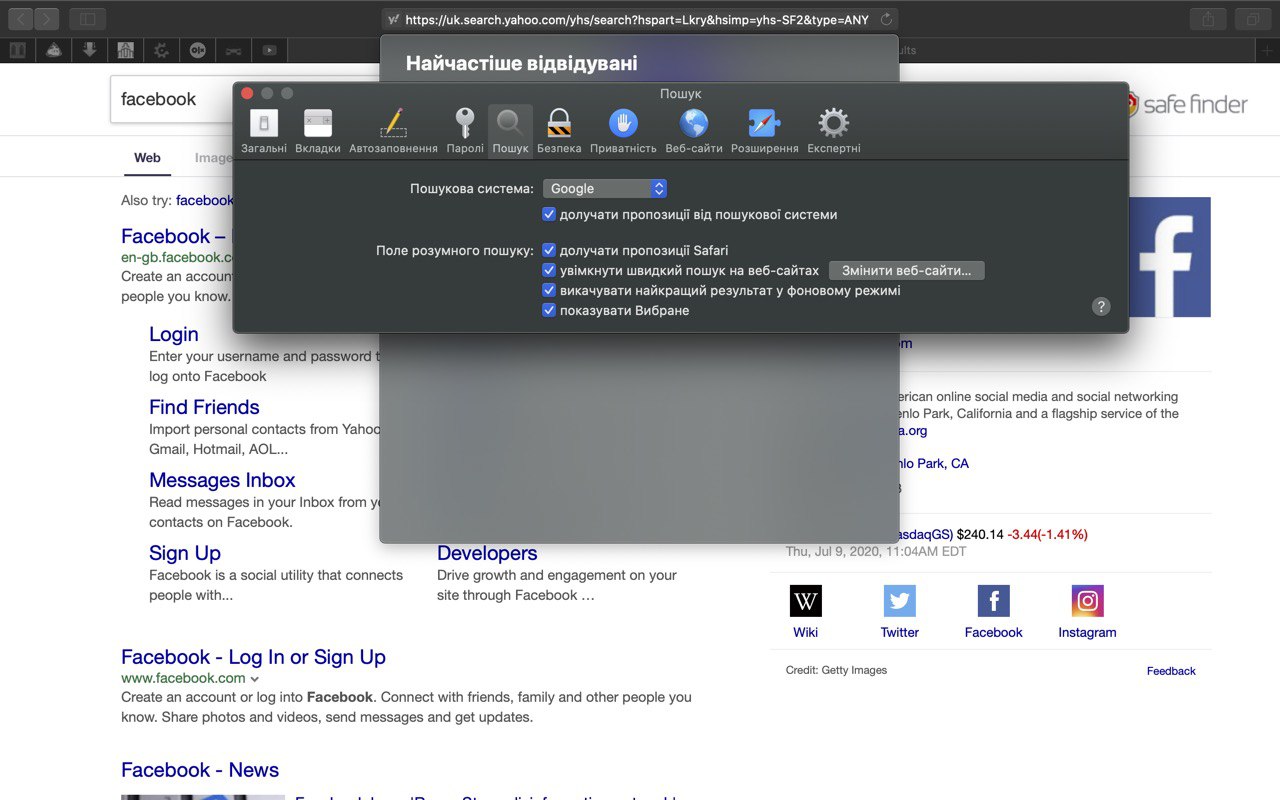Click the large Facebook logo thumbnail

point(1170,257)
